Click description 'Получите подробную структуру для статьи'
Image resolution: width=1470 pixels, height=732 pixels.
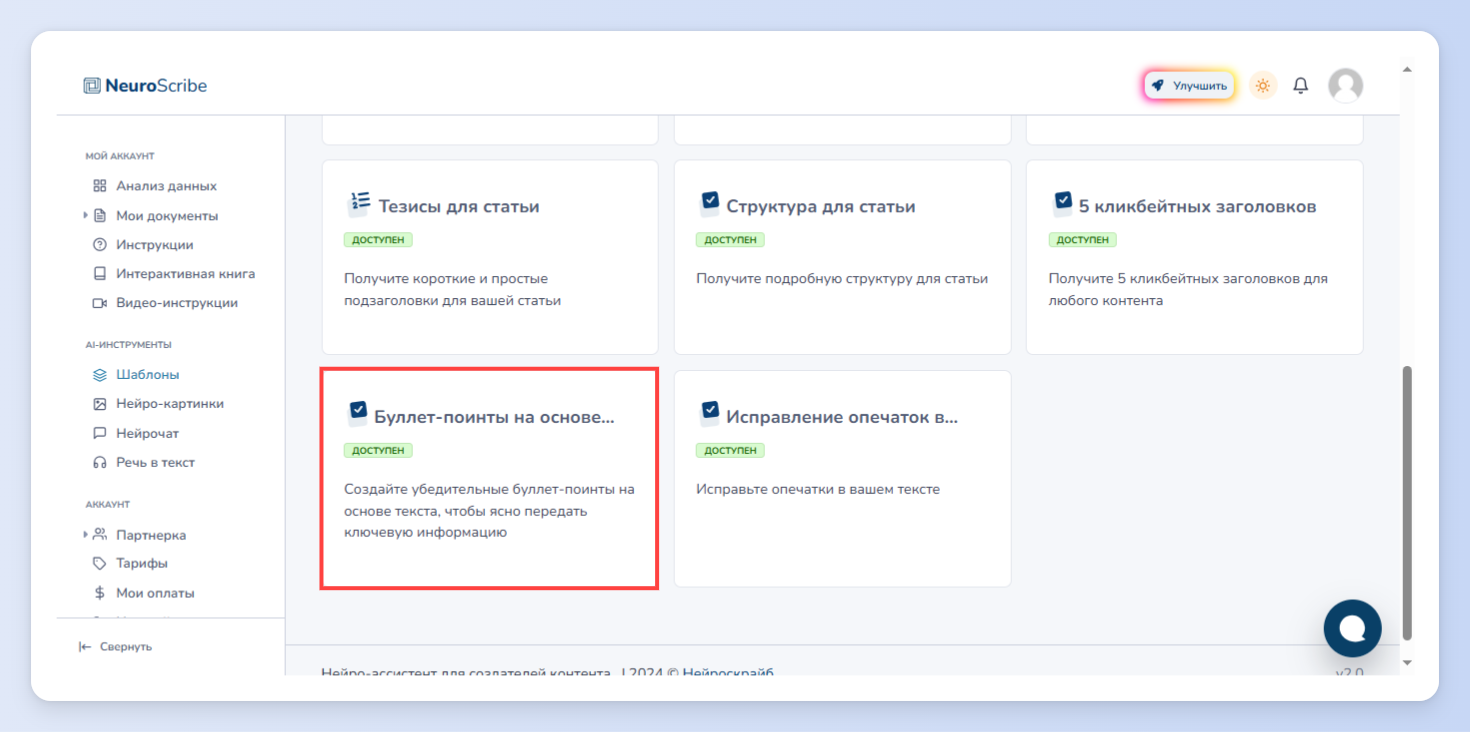(842, 279)
